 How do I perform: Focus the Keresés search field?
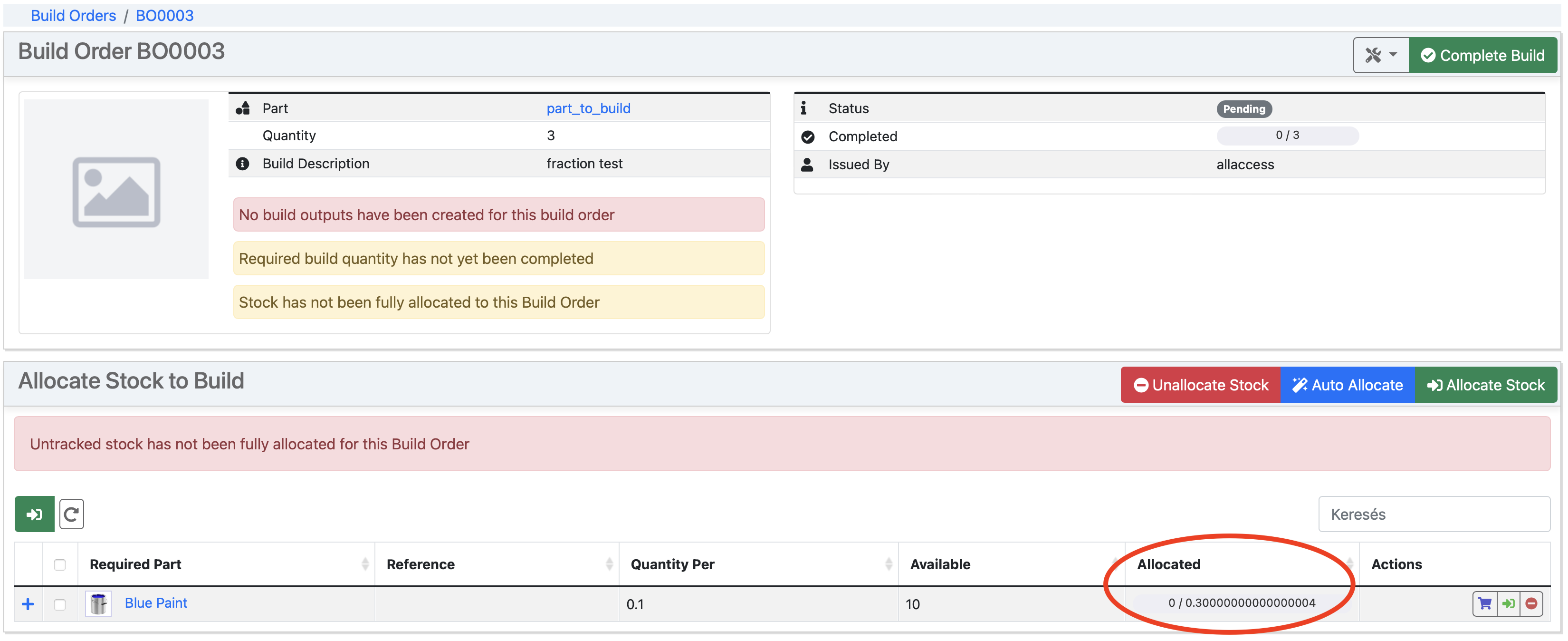[x=1434, y=514]
